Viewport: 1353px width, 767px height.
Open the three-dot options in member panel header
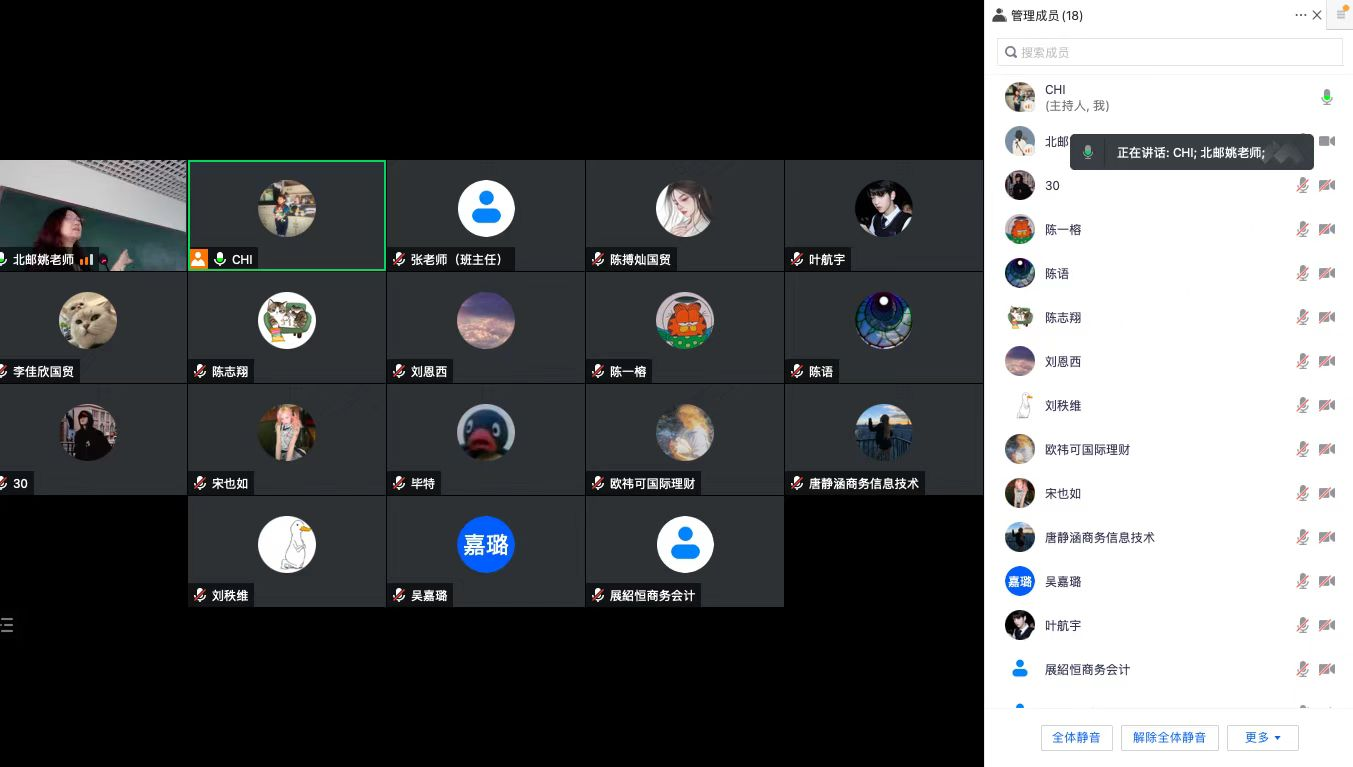click(x=1300, y=15)
